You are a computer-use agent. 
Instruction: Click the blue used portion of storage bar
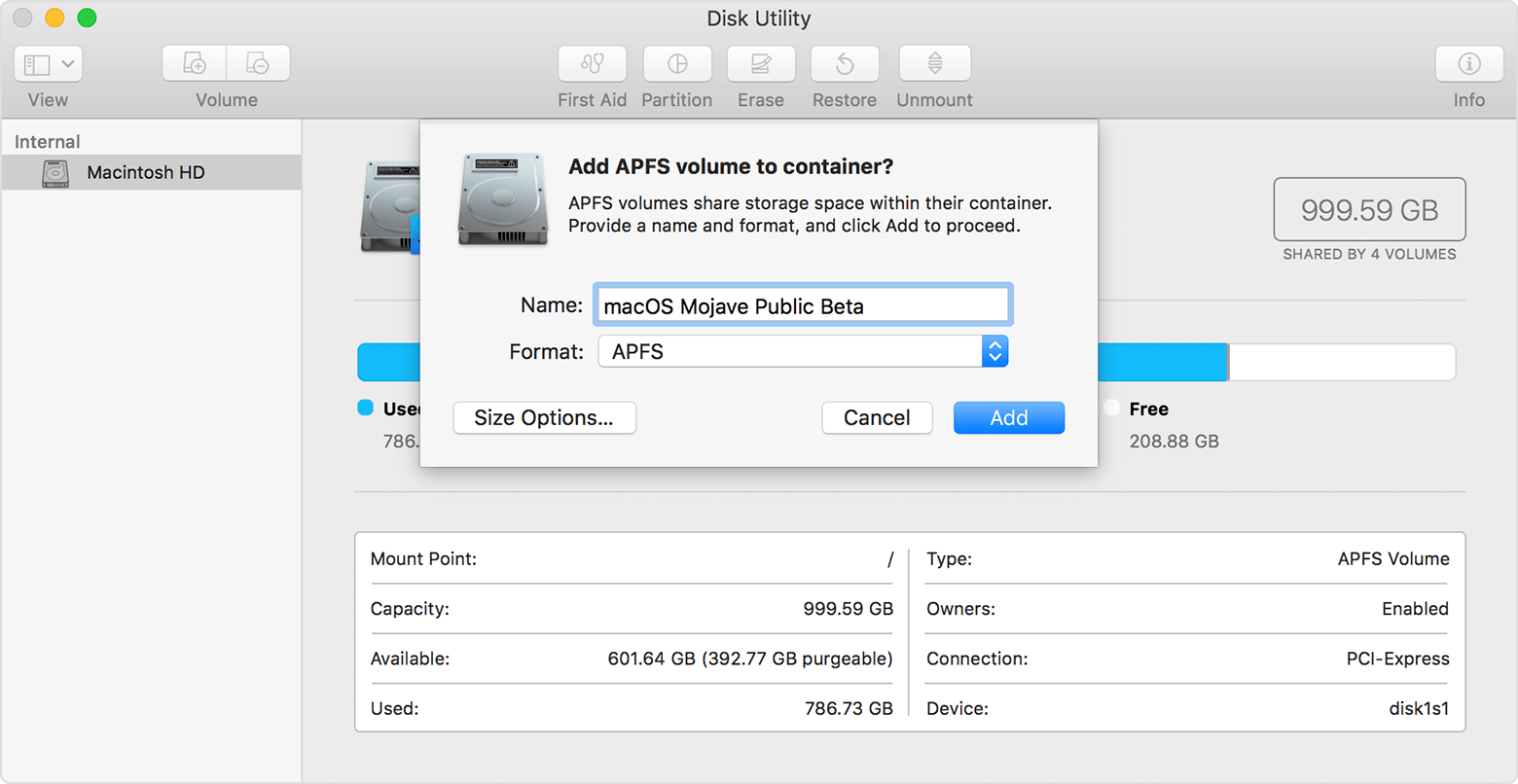pos(1163,362)
